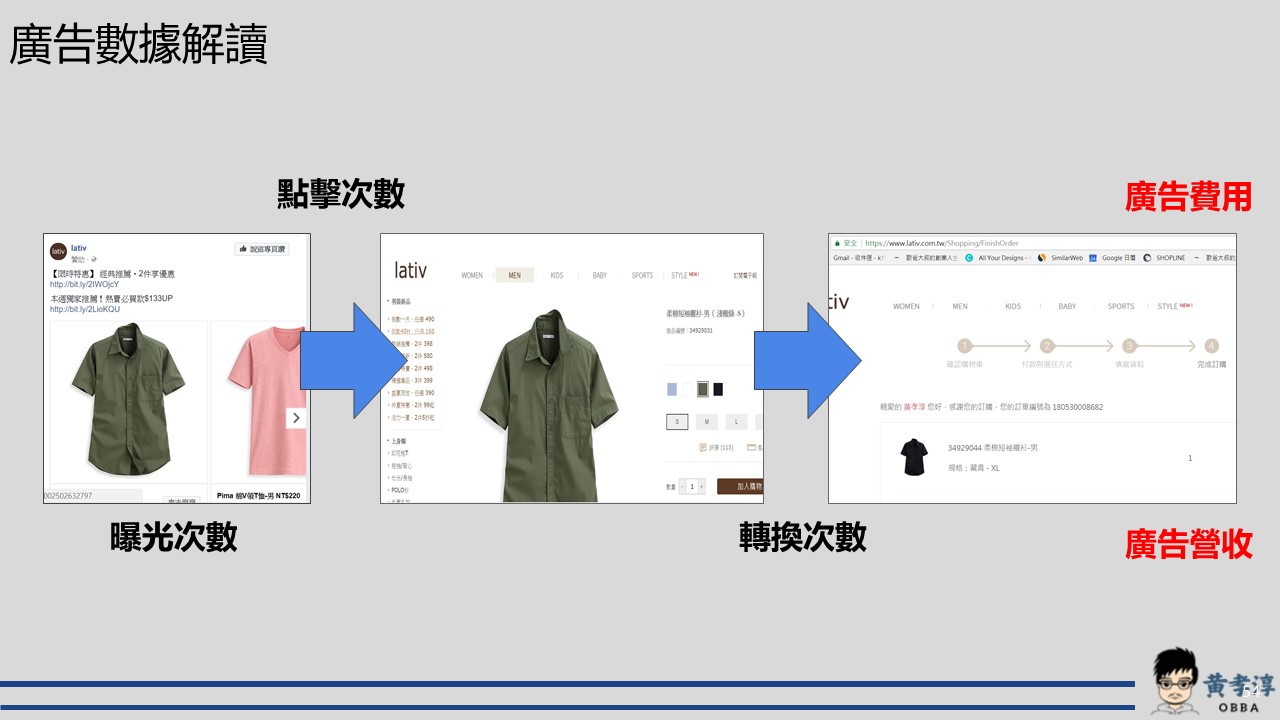Click sidebar item 2件 398

411,343
